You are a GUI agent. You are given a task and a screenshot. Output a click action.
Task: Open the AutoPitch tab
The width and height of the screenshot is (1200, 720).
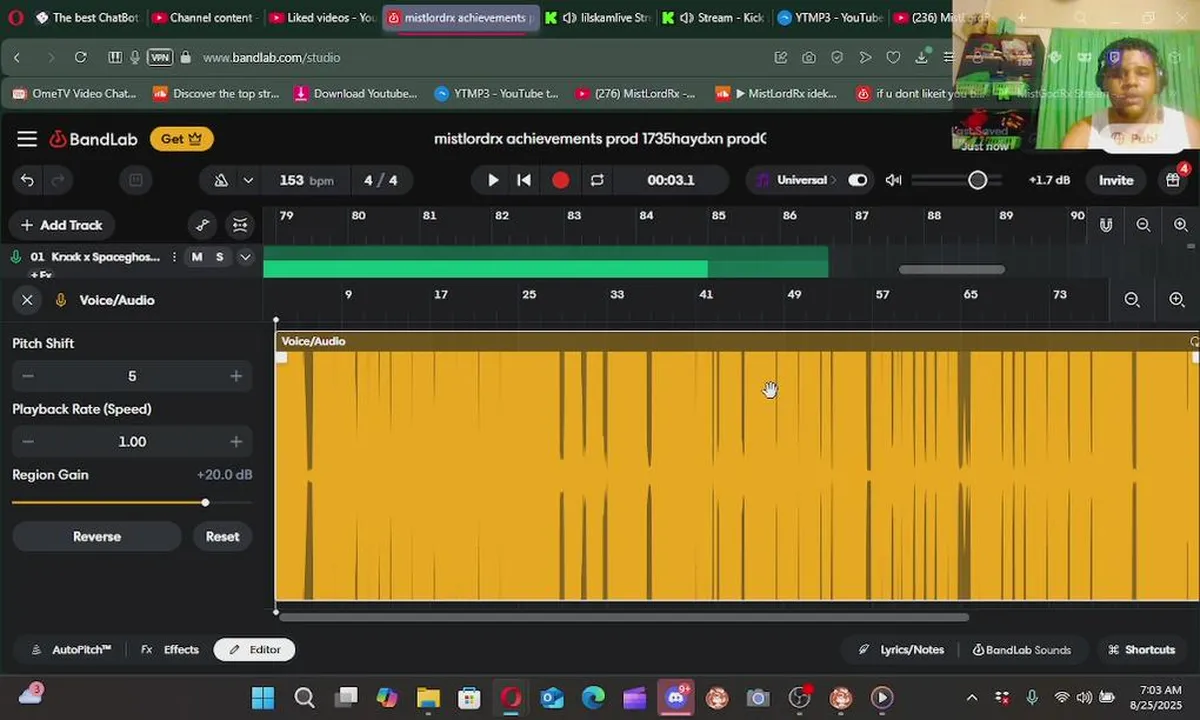pyautogui.click(x=71, y=650)
